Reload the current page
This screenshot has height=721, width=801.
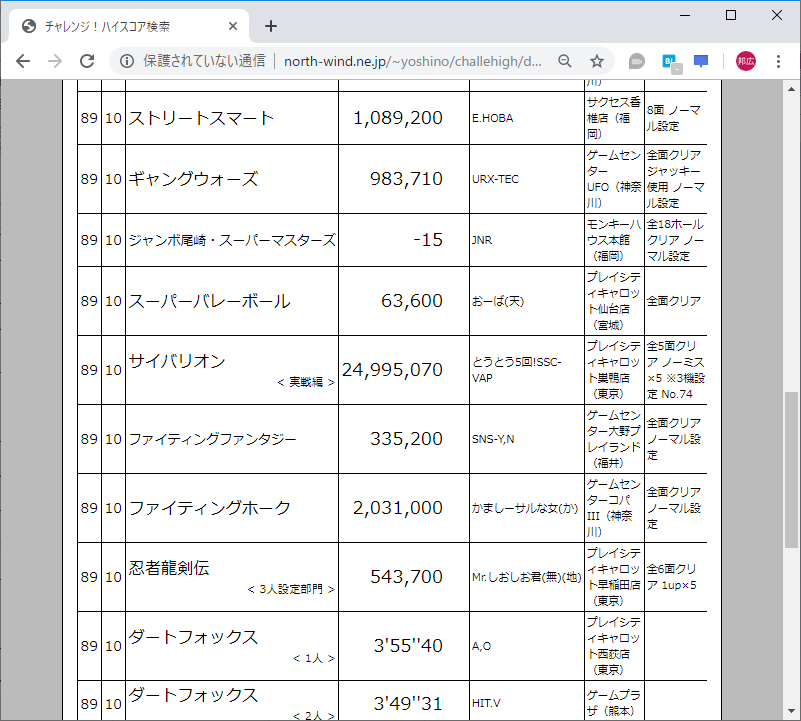pos(88,61)
